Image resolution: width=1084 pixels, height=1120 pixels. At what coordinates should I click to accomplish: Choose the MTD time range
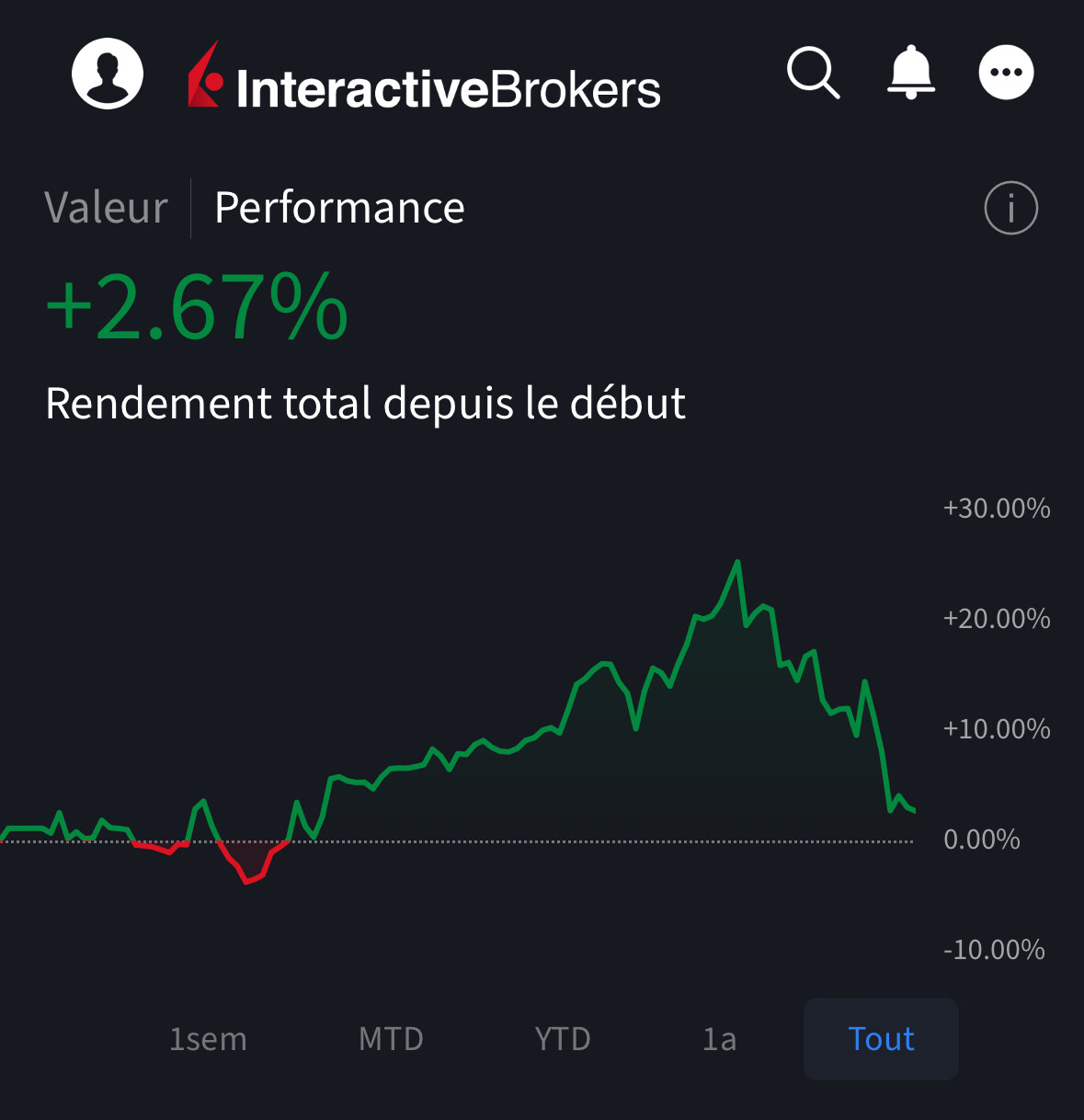point(391,1039)
